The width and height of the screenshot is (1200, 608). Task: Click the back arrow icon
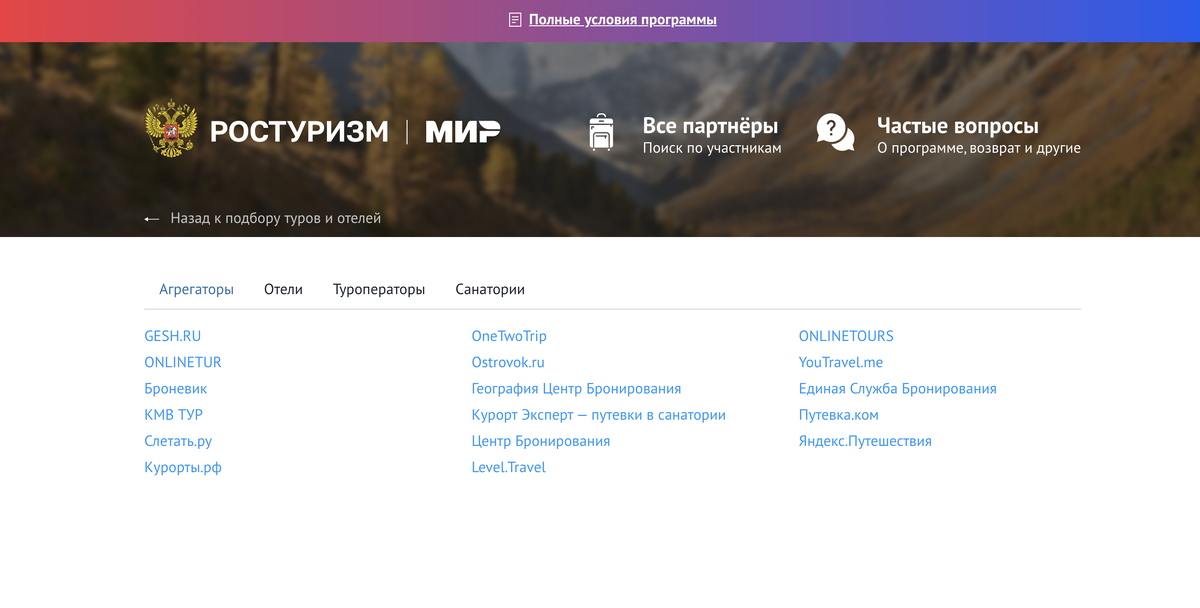coord(152,218)
